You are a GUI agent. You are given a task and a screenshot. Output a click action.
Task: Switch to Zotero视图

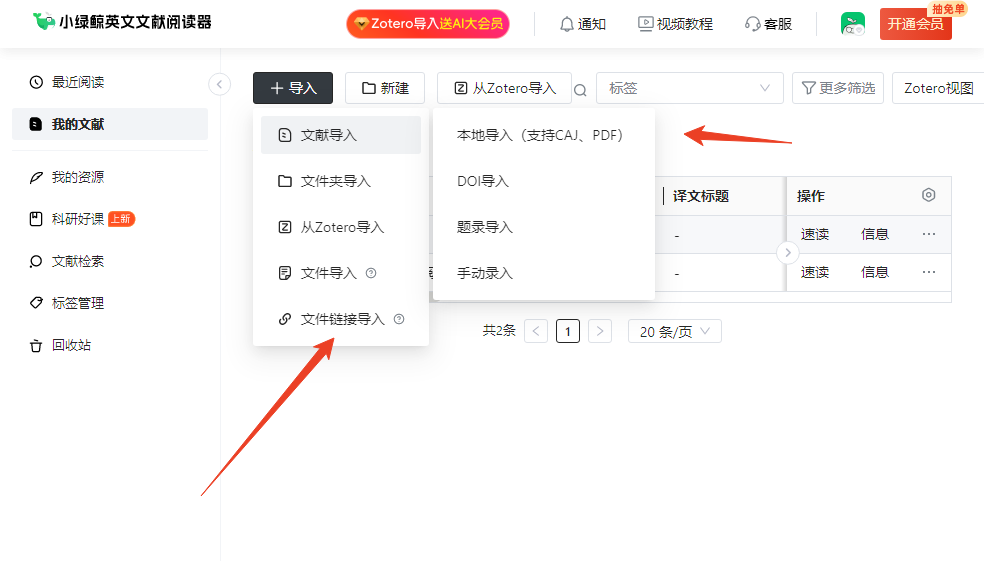coord(938,88)
